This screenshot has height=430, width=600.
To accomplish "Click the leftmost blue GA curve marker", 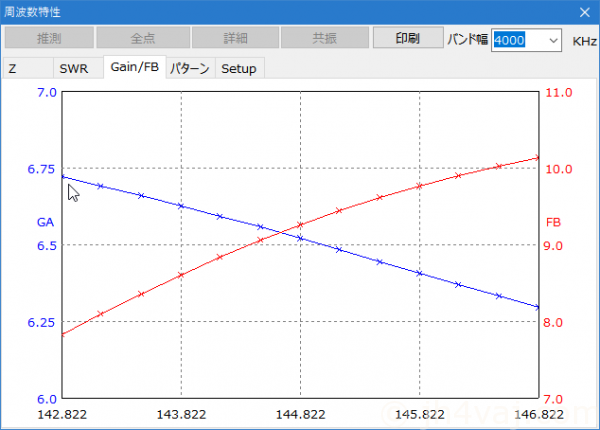I will coord(63,177).
